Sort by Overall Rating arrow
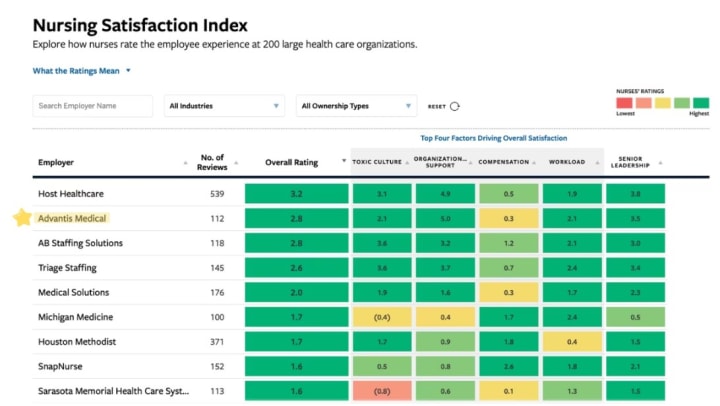This screenshot has width=720, height=406. coord(344,161)
